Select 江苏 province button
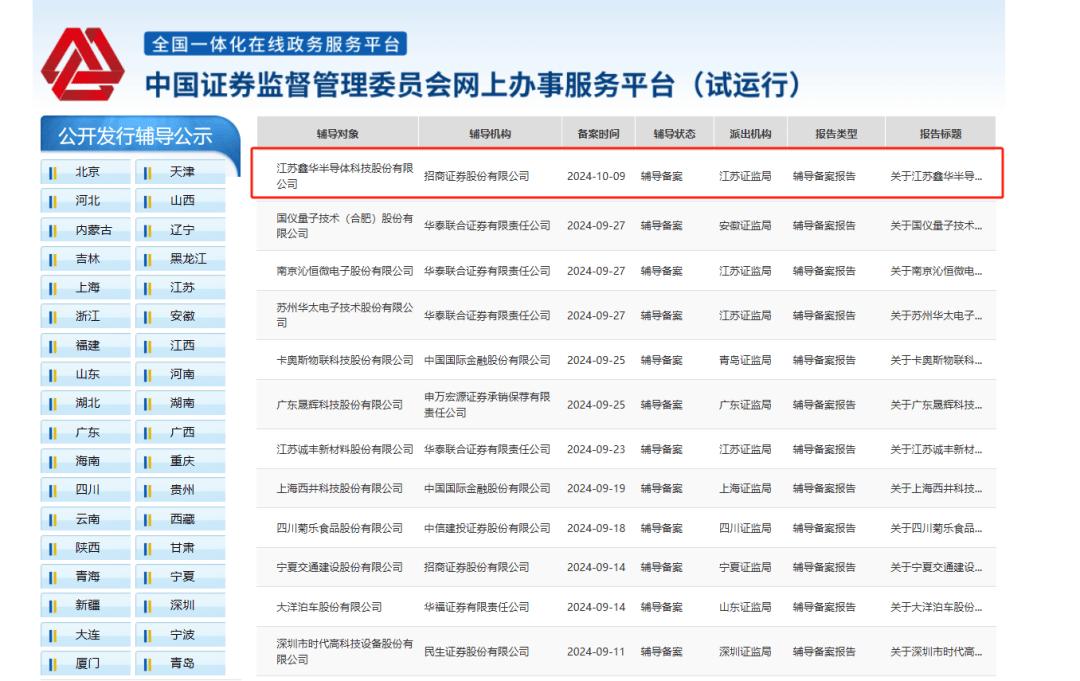The image size is (1080, 681). click(181, 288)
